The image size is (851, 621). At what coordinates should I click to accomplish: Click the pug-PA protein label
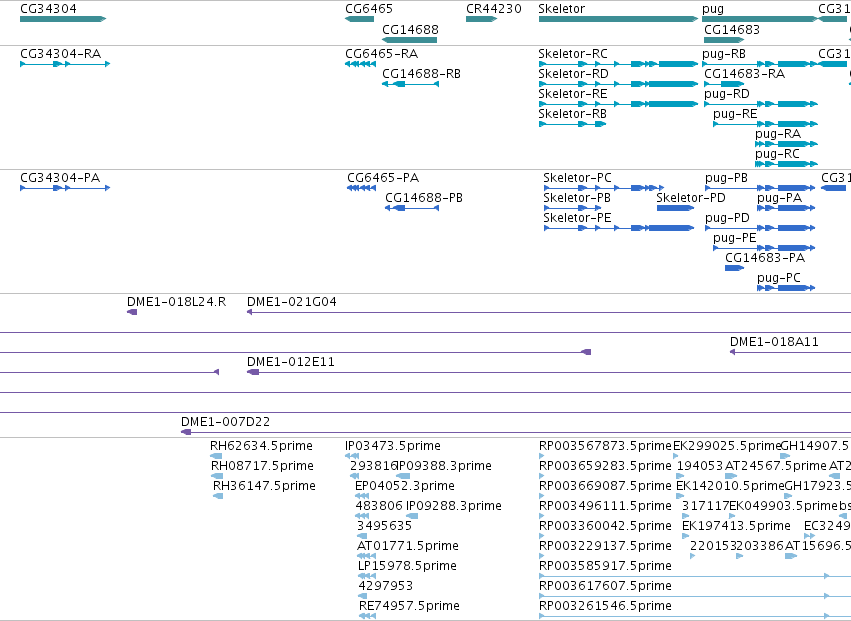tap(779, 198)
